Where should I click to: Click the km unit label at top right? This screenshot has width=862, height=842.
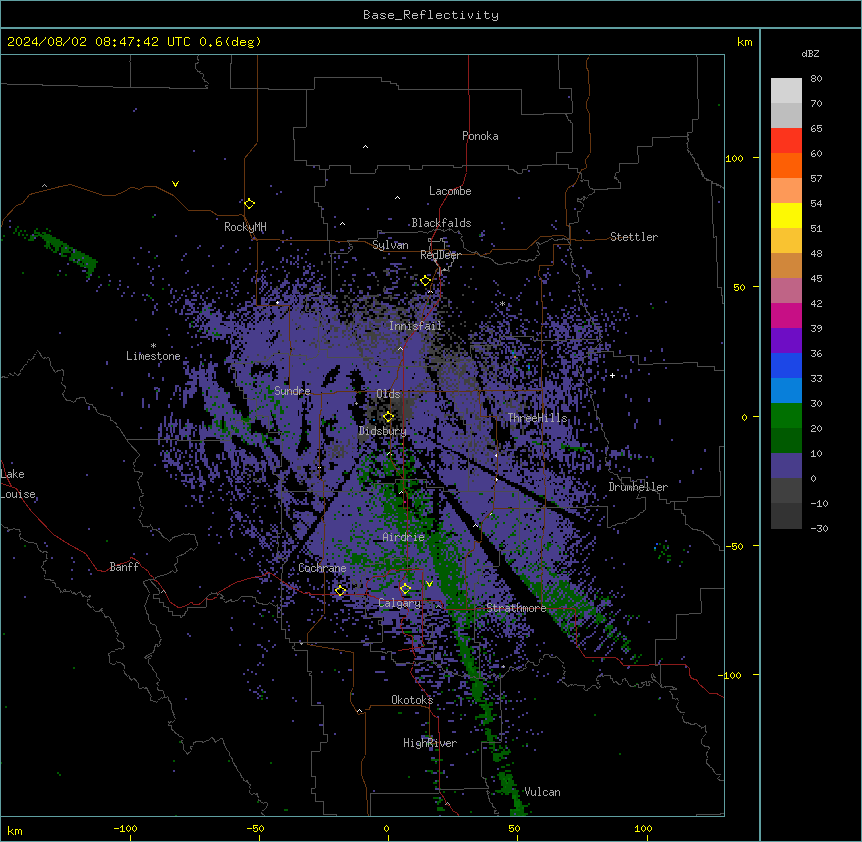(x=745, y=42)
